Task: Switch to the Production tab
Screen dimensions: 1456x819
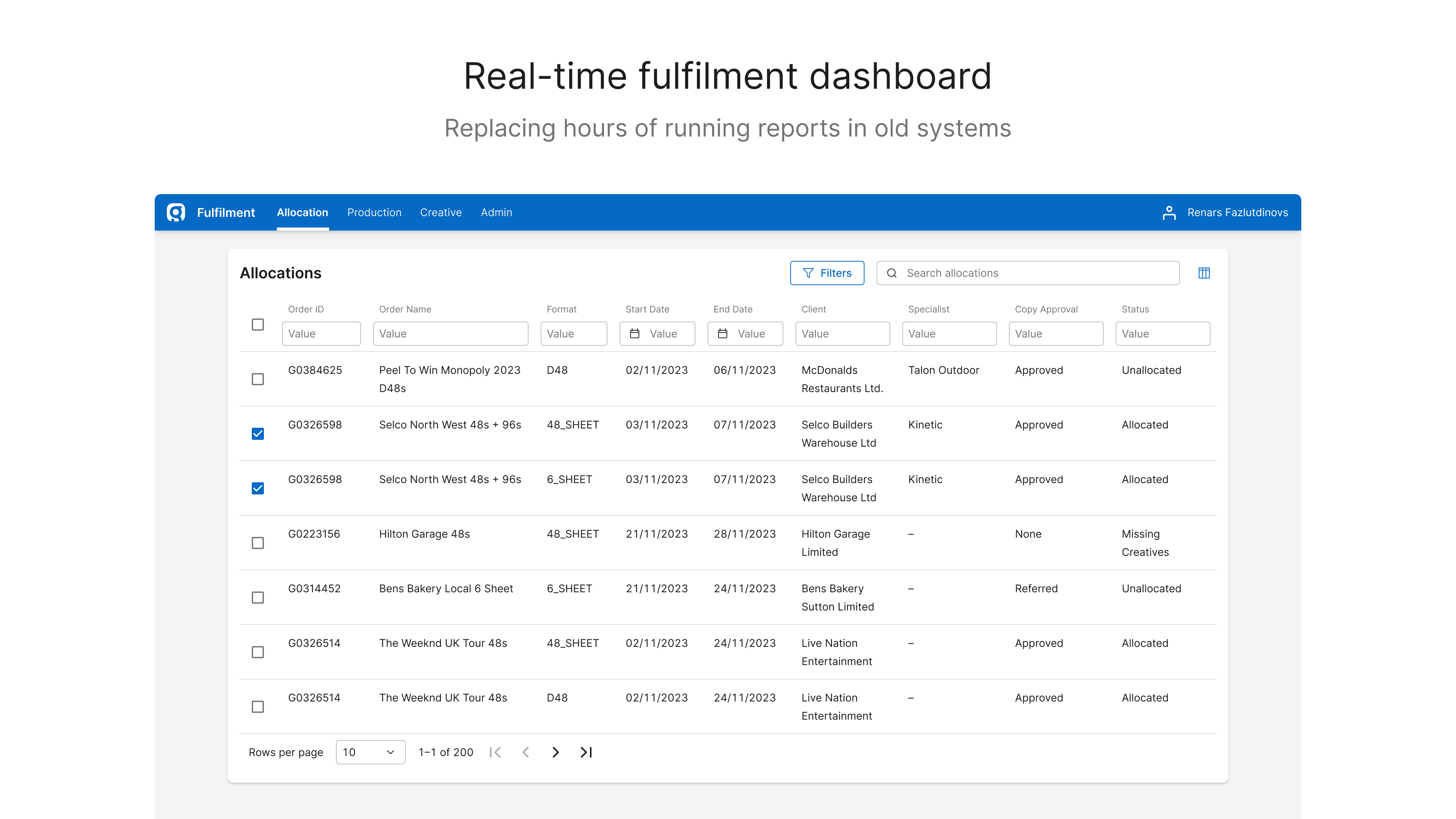Action: [374, 212]
